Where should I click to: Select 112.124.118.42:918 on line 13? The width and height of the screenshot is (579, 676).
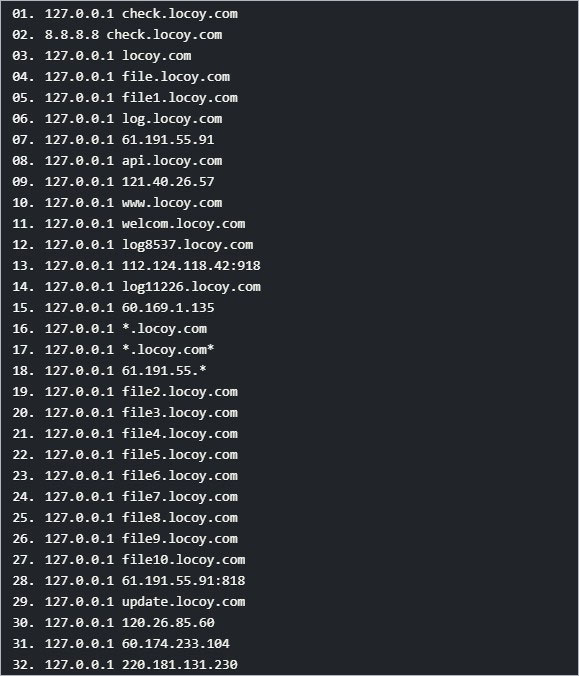pyautogui.click(x=191, y=266)
